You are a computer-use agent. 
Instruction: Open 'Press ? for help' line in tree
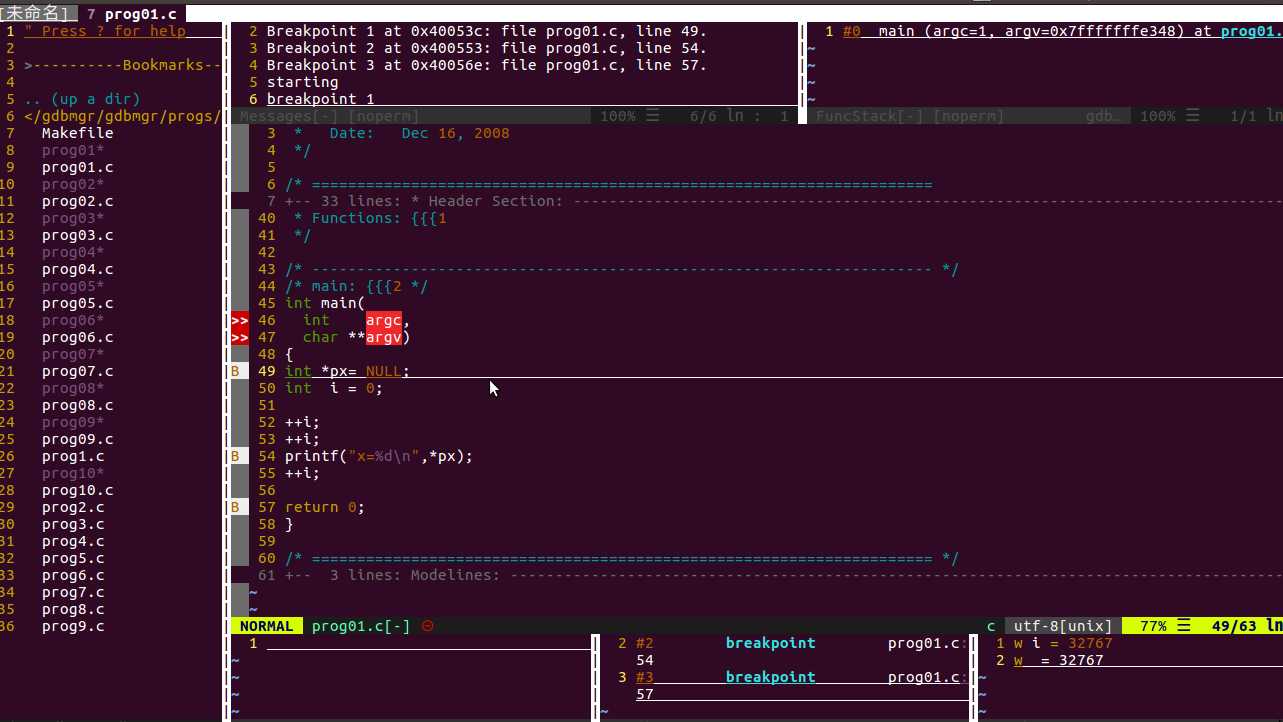pyautogui.click(x=105, y=31)
